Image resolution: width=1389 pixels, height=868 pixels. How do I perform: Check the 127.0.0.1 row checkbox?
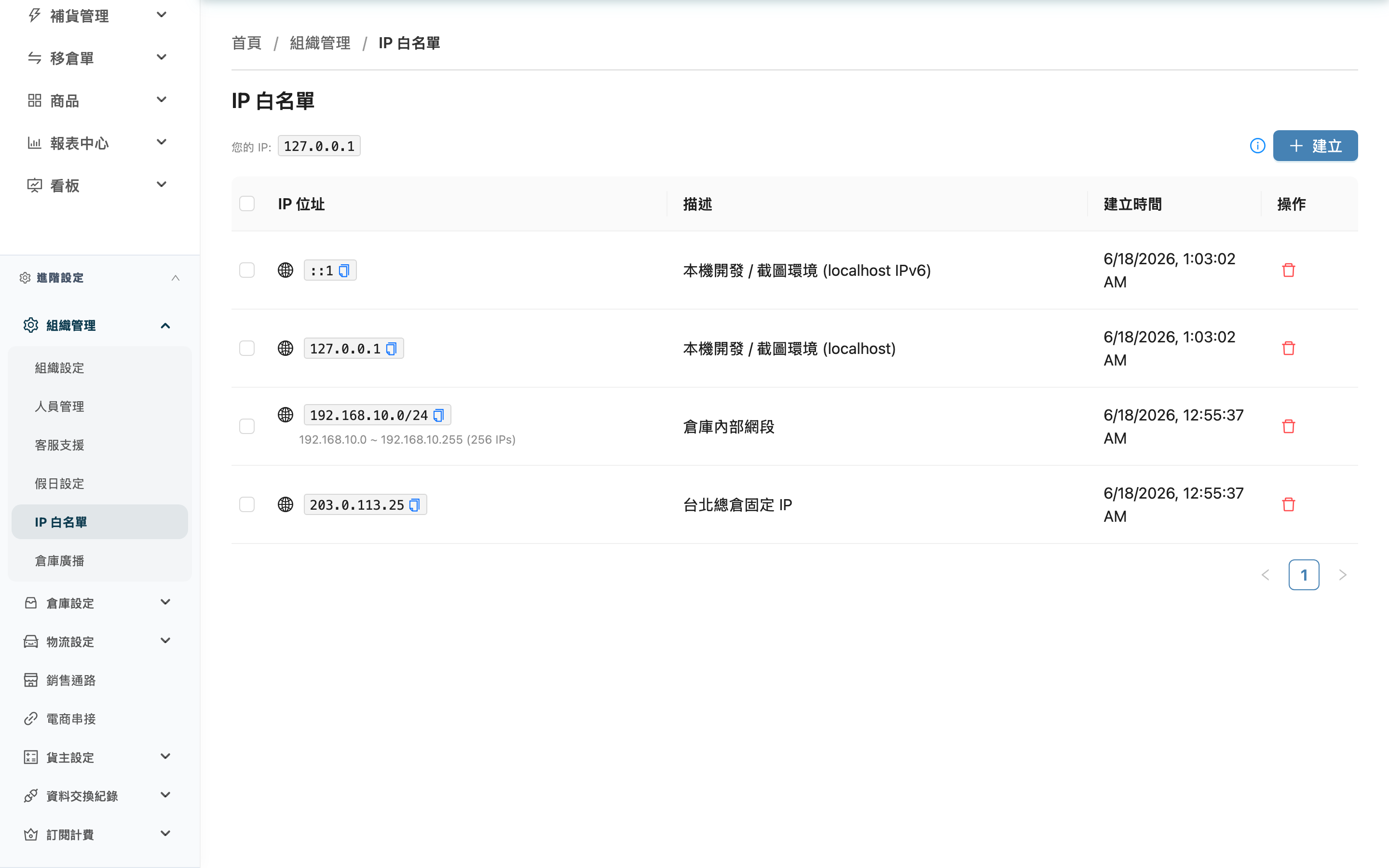[x=247, y=348]
